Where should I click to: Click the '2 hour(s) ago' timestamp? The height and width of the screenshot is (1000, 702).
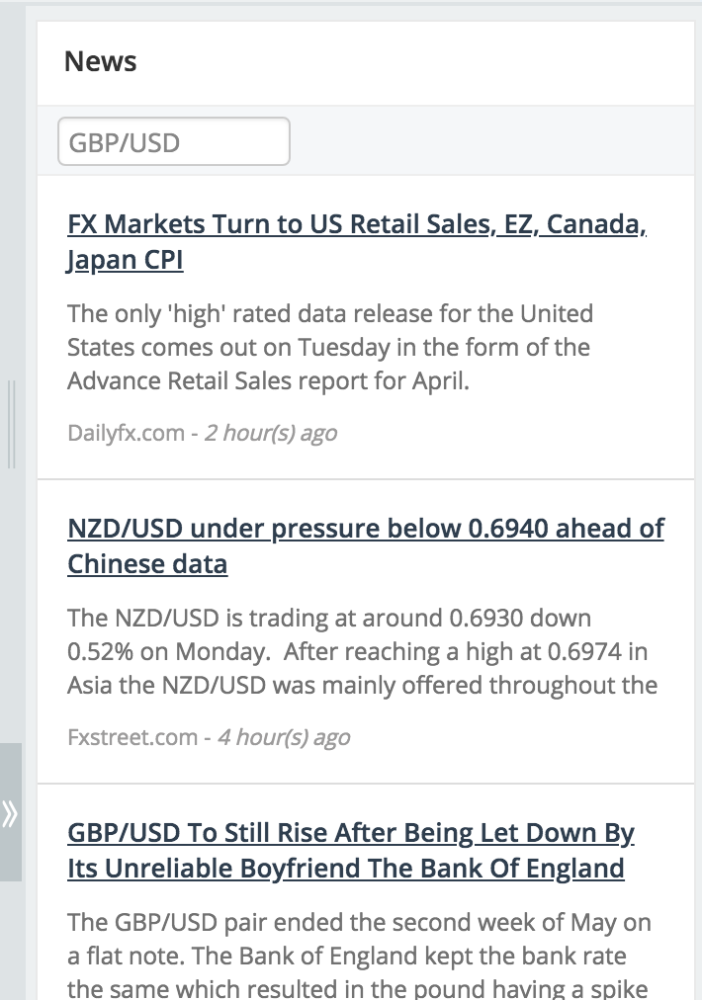point(271,433)
